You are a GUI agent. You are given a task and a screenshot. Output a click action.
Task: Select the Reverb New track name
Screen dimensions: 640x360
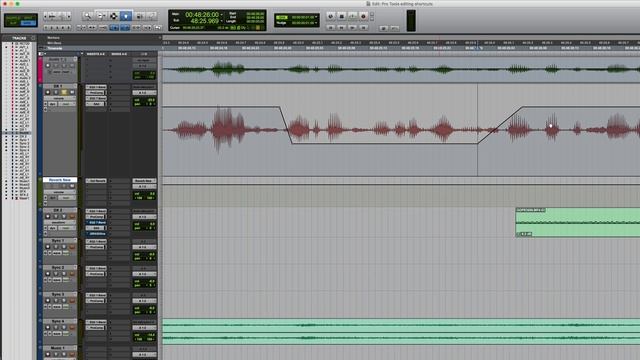point(60,180)
